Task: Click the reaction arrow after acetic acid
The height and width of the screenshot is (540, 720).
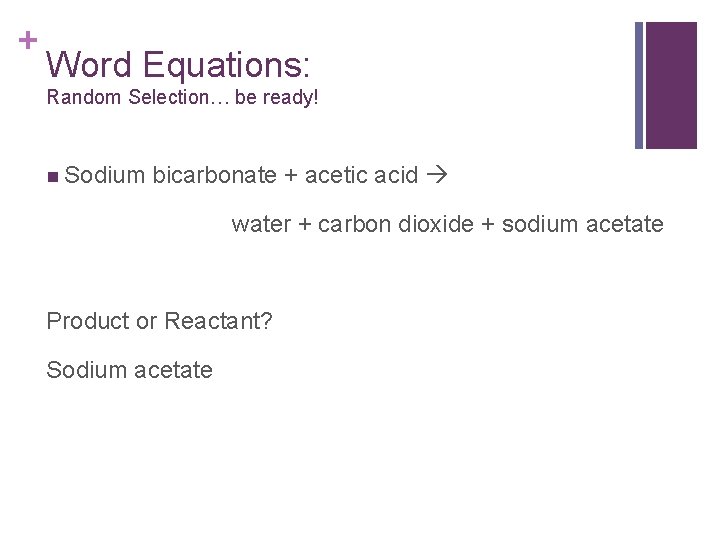Action: pos(437,176)
